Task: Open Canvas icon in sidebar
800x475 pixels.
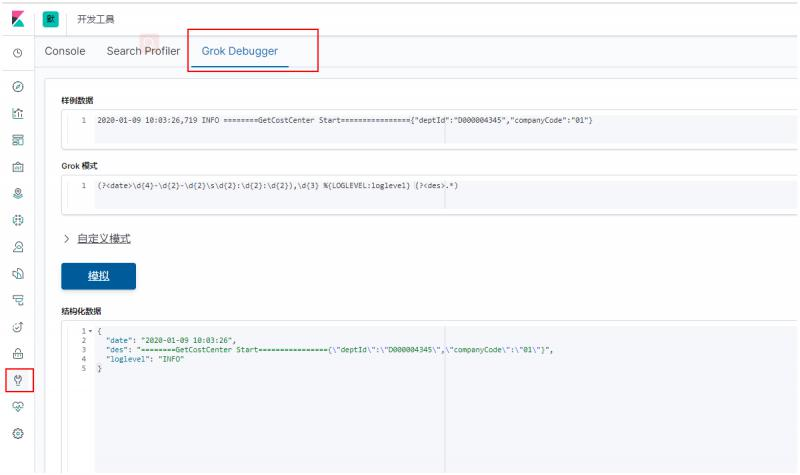Action: pos(18,167)
